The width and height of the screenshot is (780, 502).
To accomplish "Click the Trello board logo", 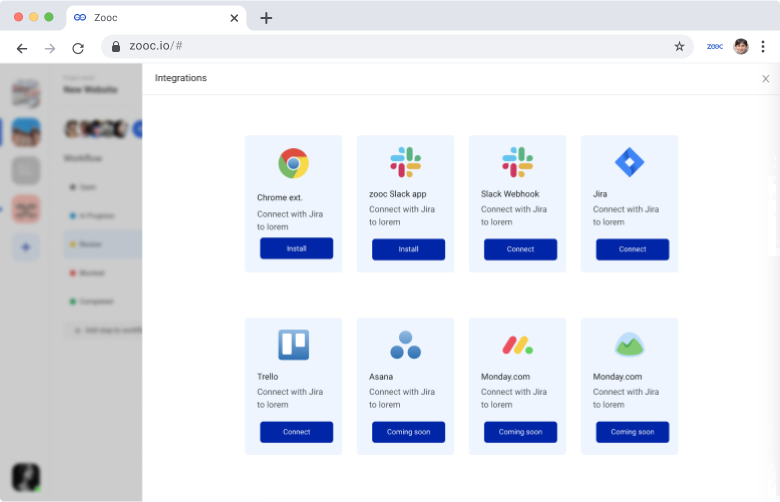I will pyautogui.click(x=293, y=345).
